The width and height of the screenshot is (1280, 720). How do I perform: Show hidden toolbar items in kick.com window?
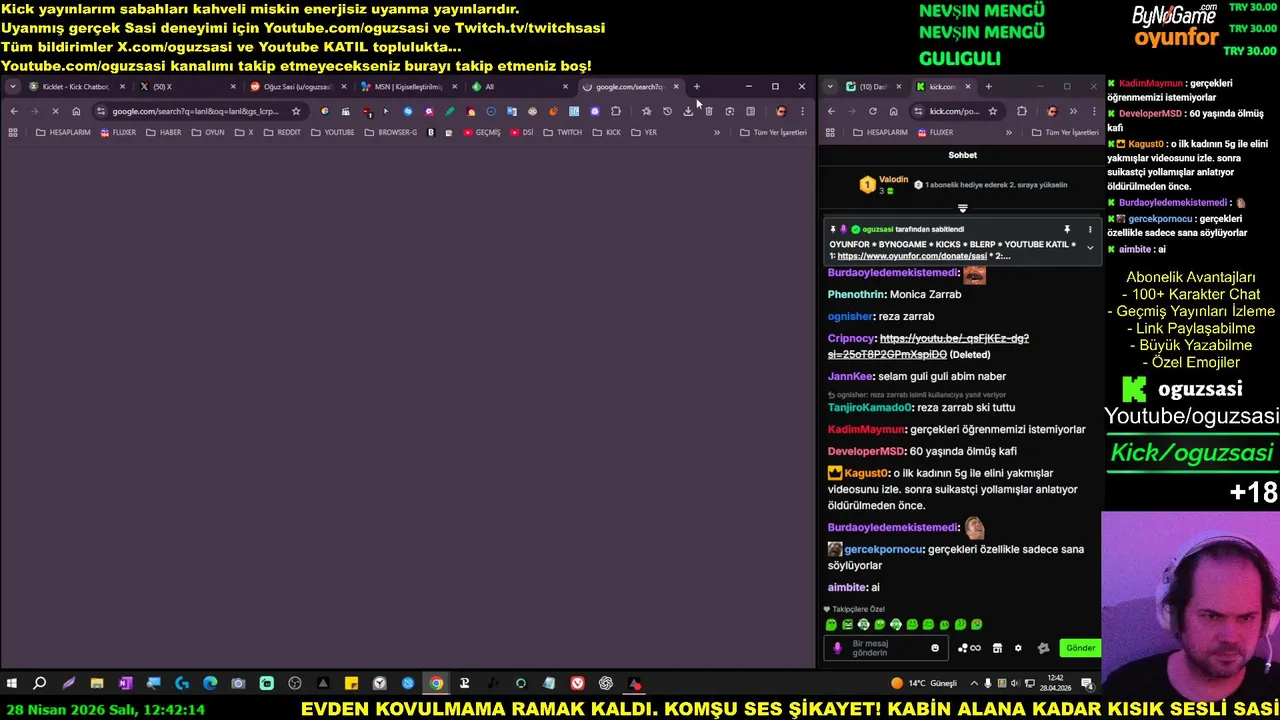point(1073,111)
